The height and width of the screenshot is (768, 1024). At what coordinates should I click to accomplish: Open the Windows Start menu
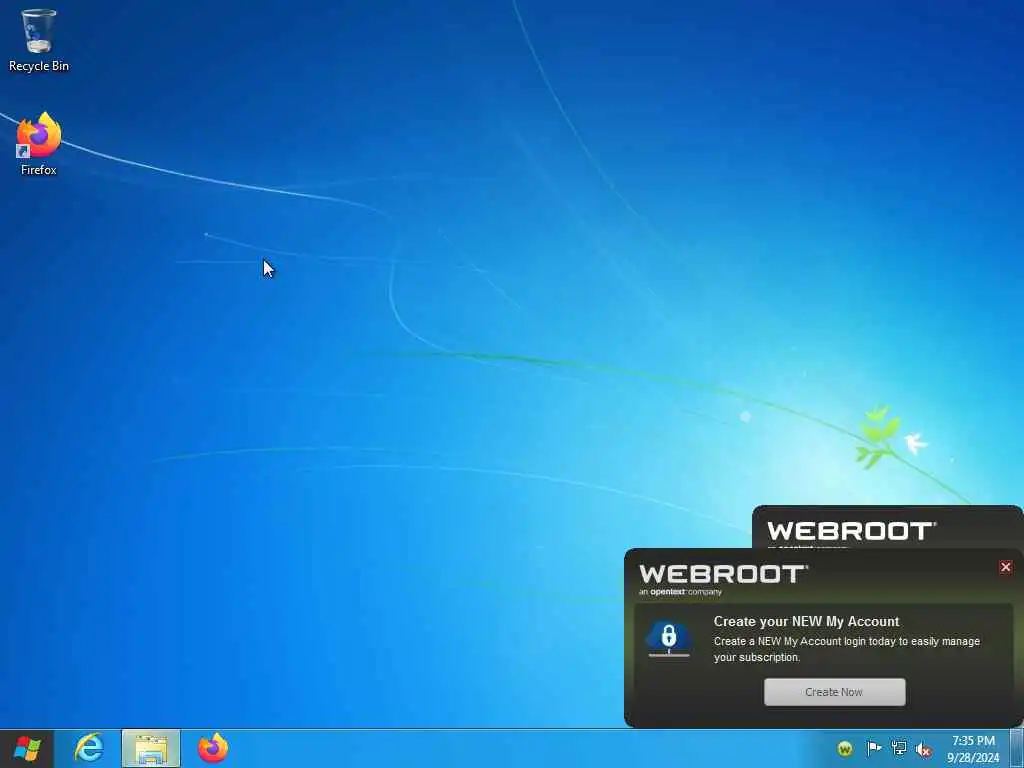tap(27, 748)
